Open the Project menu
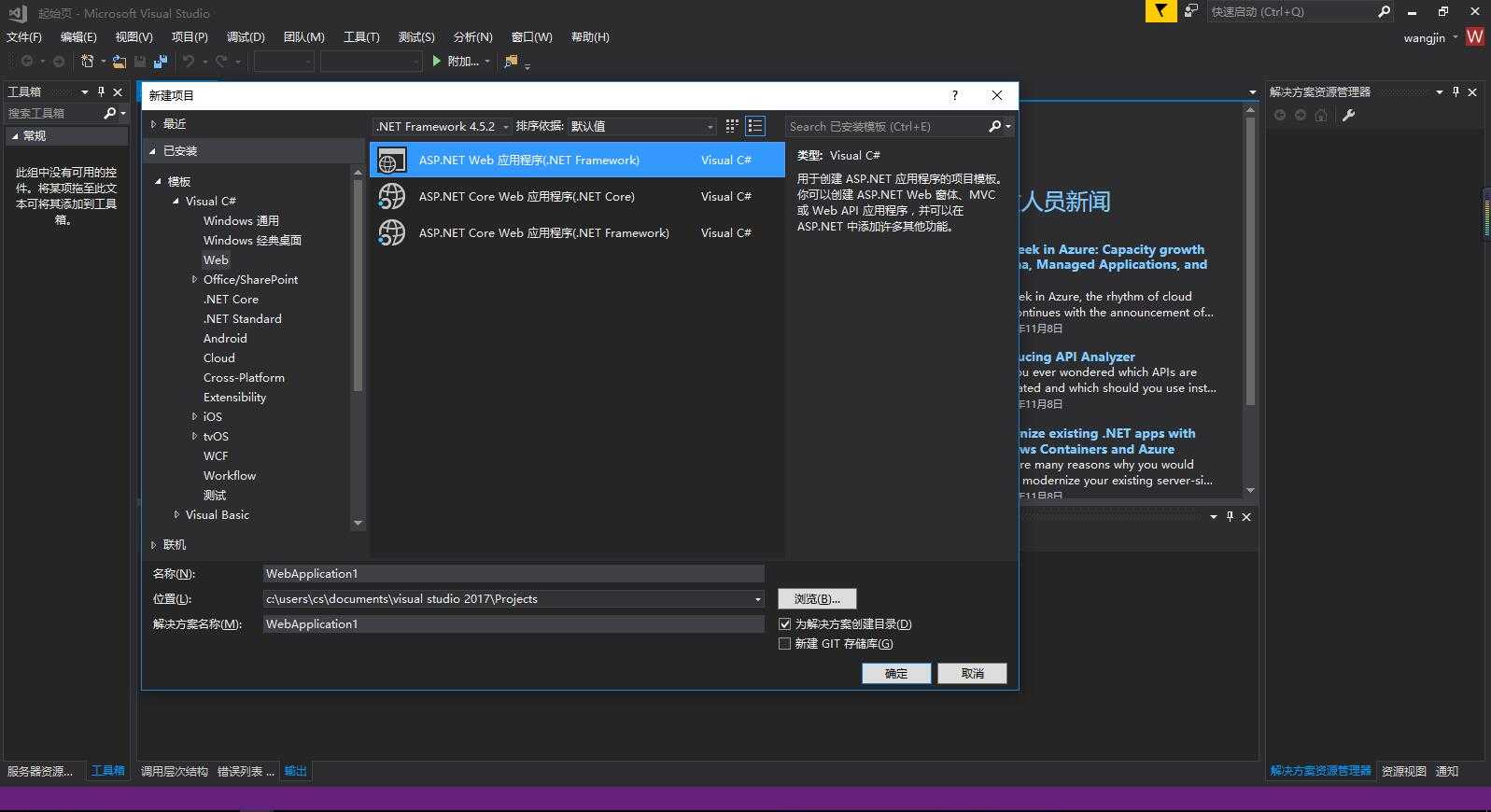The image size is (1491, 812). point(190,36)
